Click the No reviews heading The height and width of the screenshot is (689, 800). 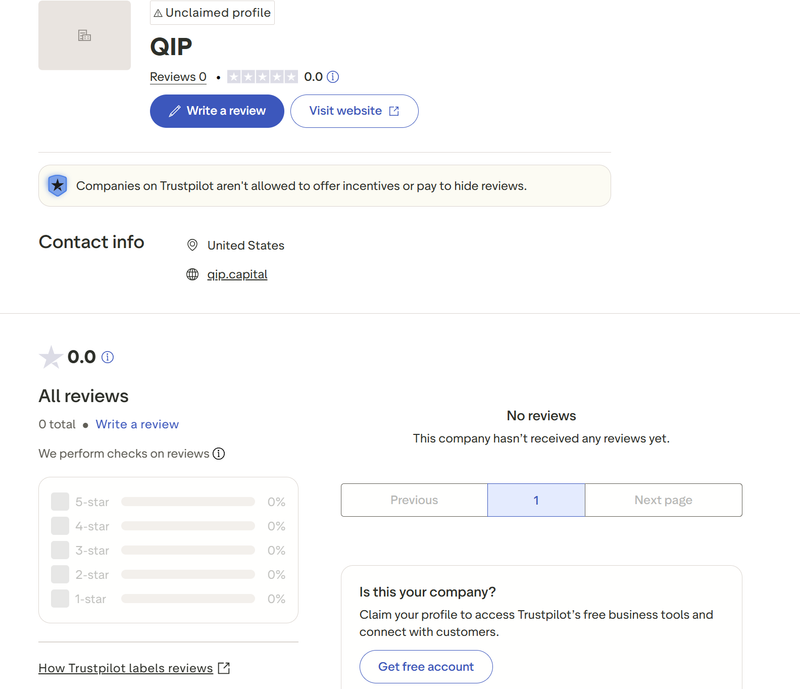pyautogui.click(x=541, y=415)
